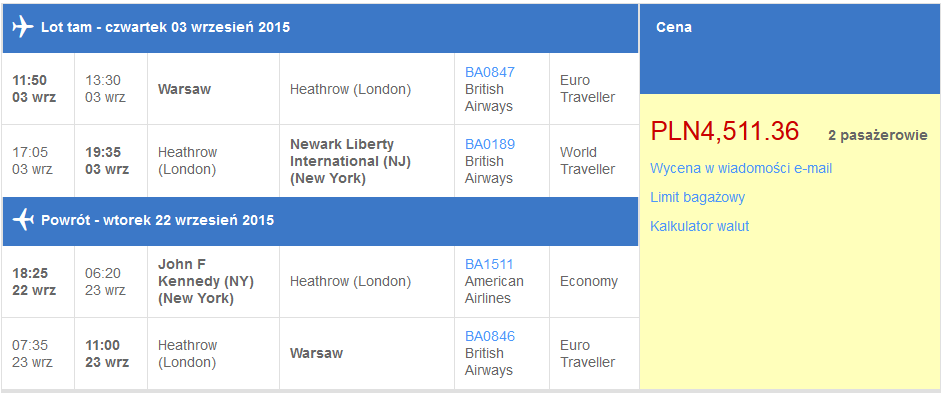Click the Economy cabin class cell

tap(594, 282)
